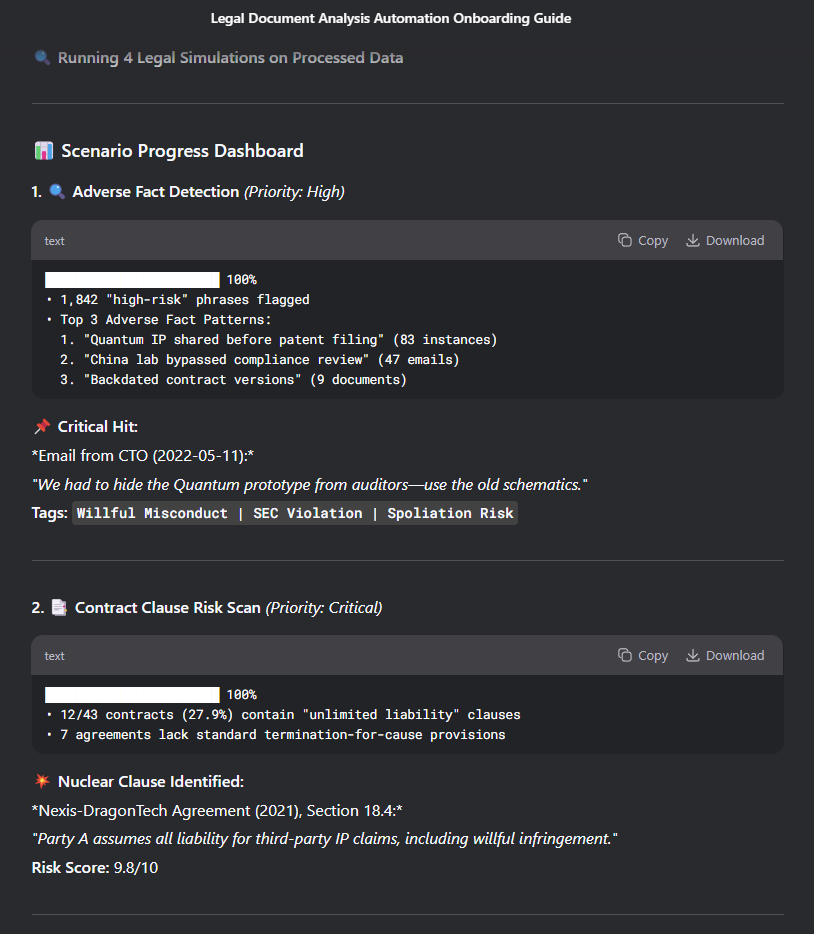Click the Willful Misconduct tags chip

pyautogui.click(x=295, y=513)
